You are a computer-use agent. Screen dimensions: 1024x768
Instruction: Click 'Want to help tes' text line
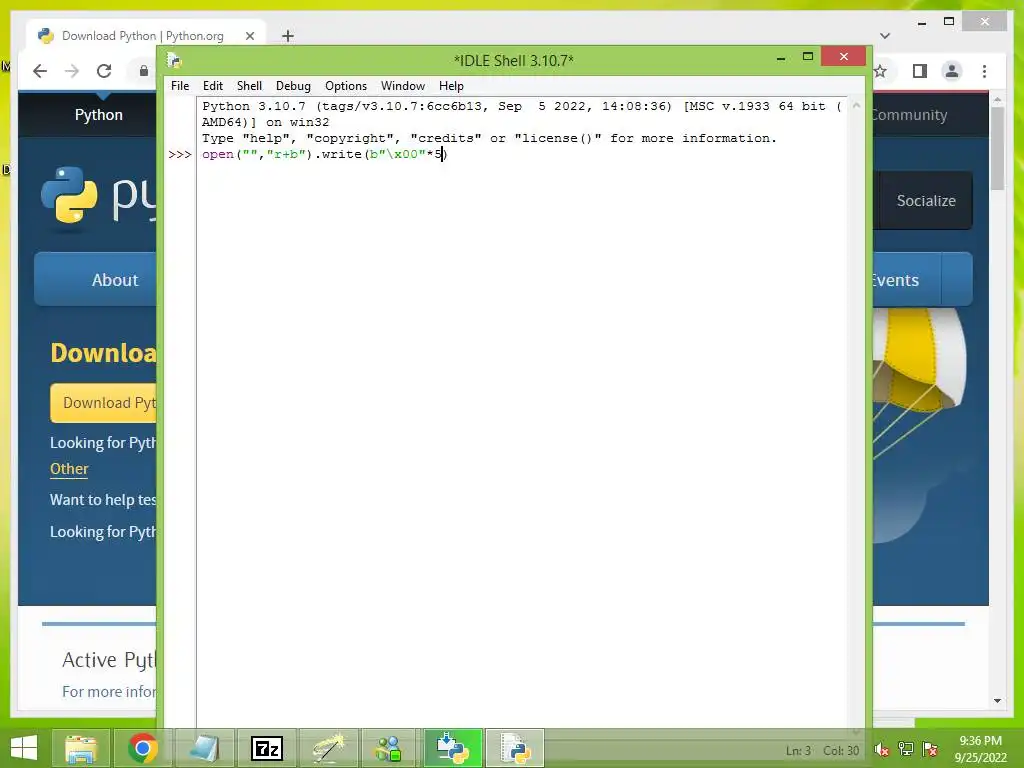point(103,500)
